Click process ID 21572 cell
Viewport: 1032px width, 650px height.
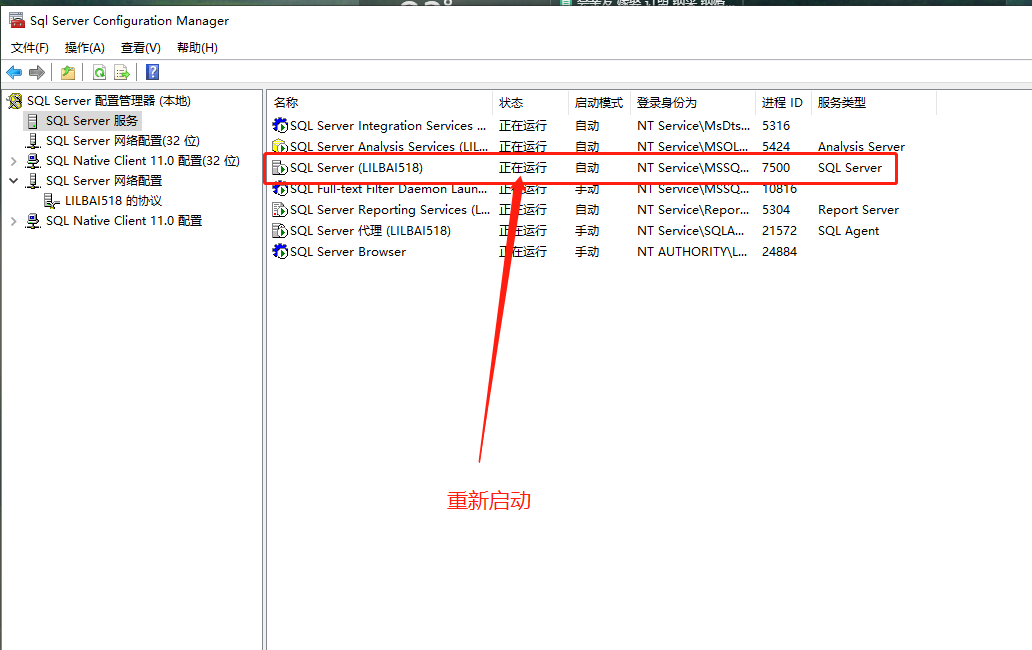coord(779,231)
